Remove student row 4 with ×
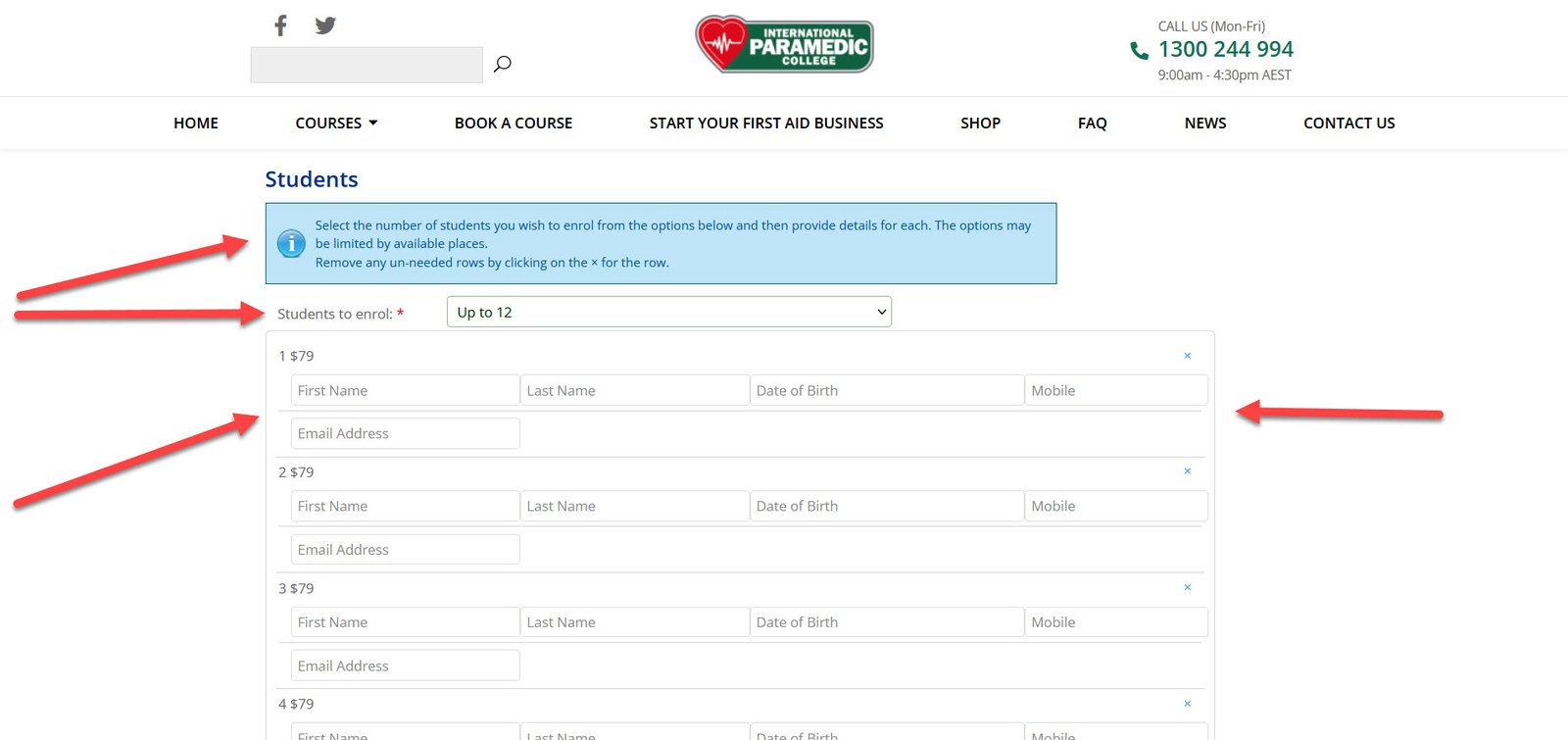1568x740 pixels. click(x=1187, y=704)
